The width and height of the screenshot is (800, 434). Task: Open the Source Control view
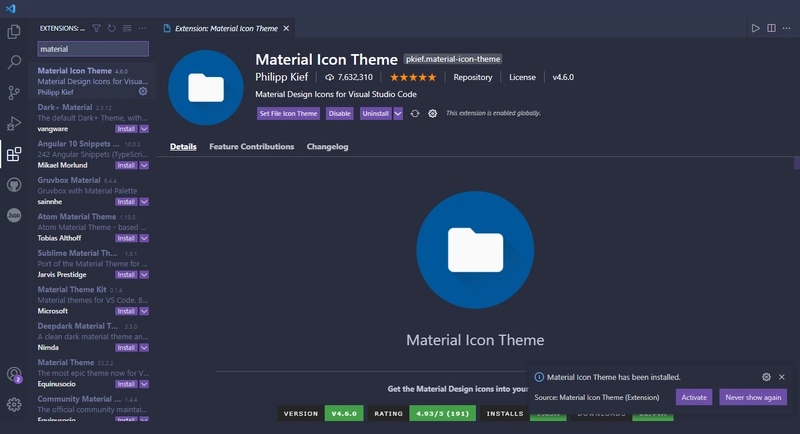pos(14,93)
